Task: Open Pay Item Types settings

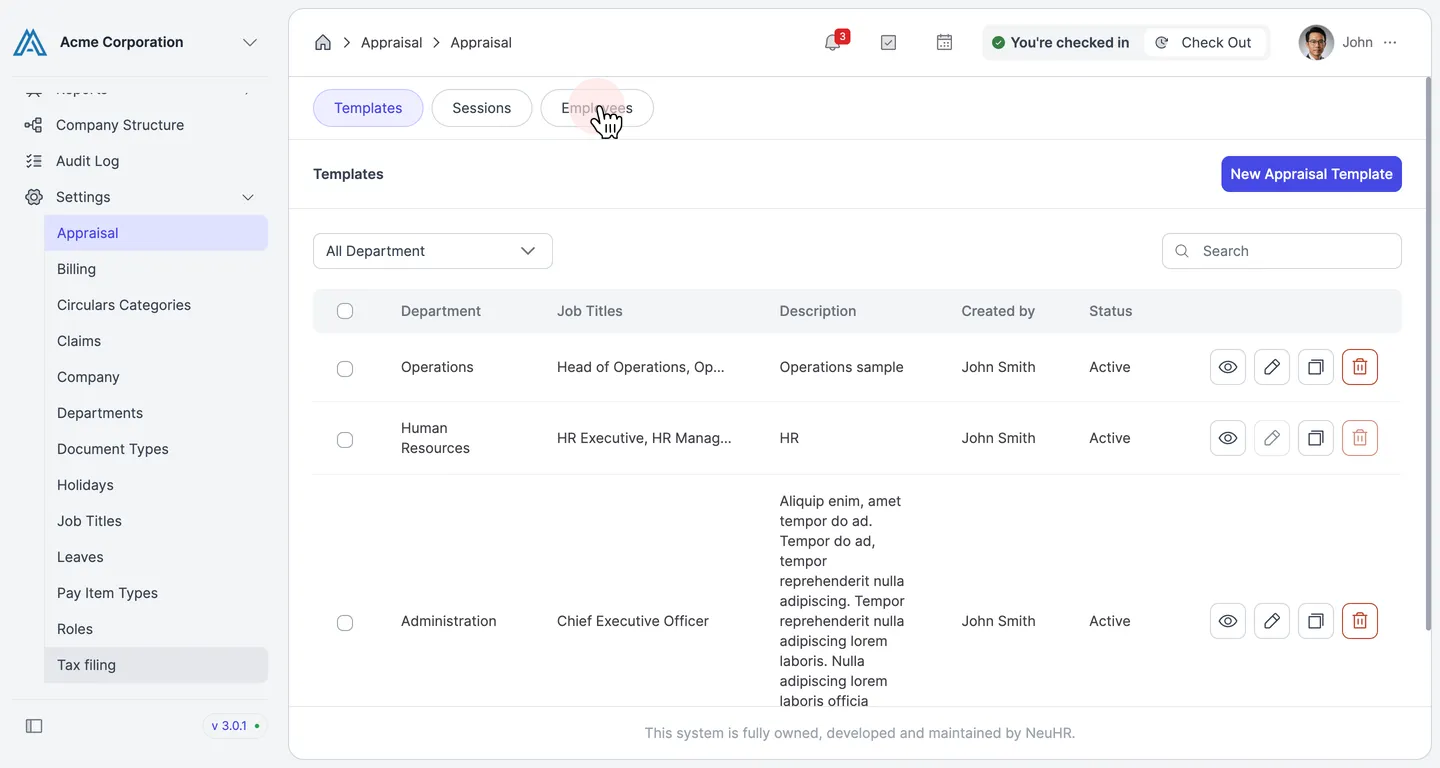Action: 156,593
